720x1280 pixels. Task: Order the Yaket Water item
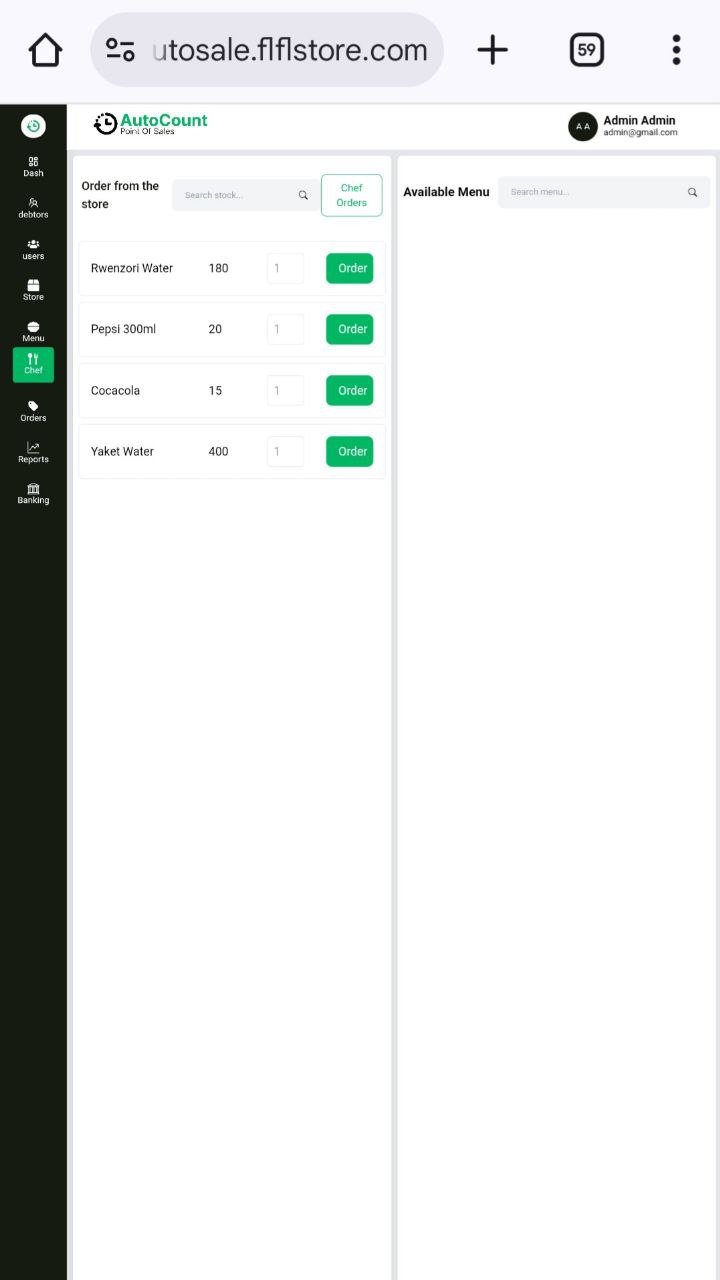(350, 451)
